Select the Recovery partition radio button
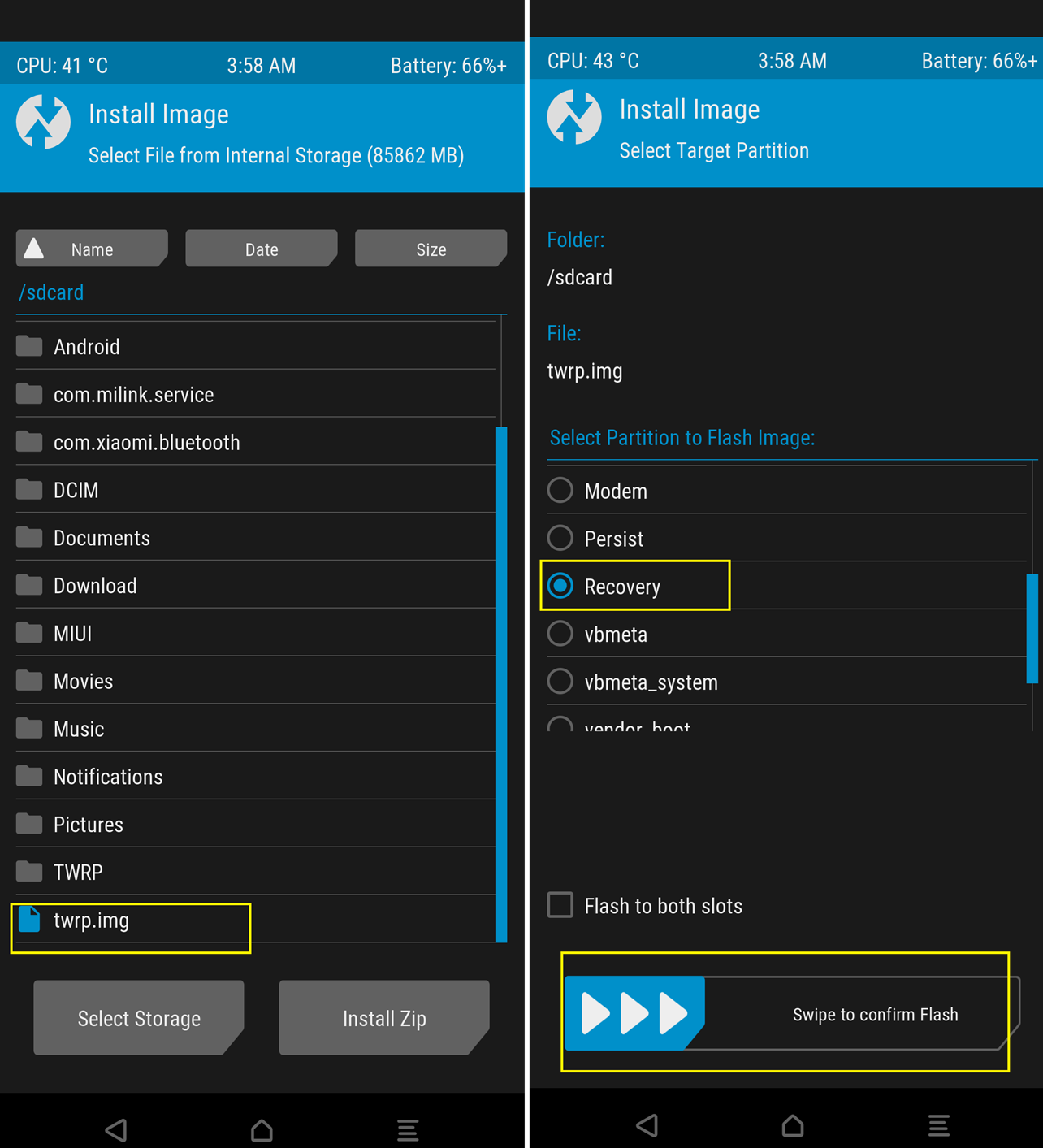Viewport: 1043px width, 1148px height. [560, 586]
